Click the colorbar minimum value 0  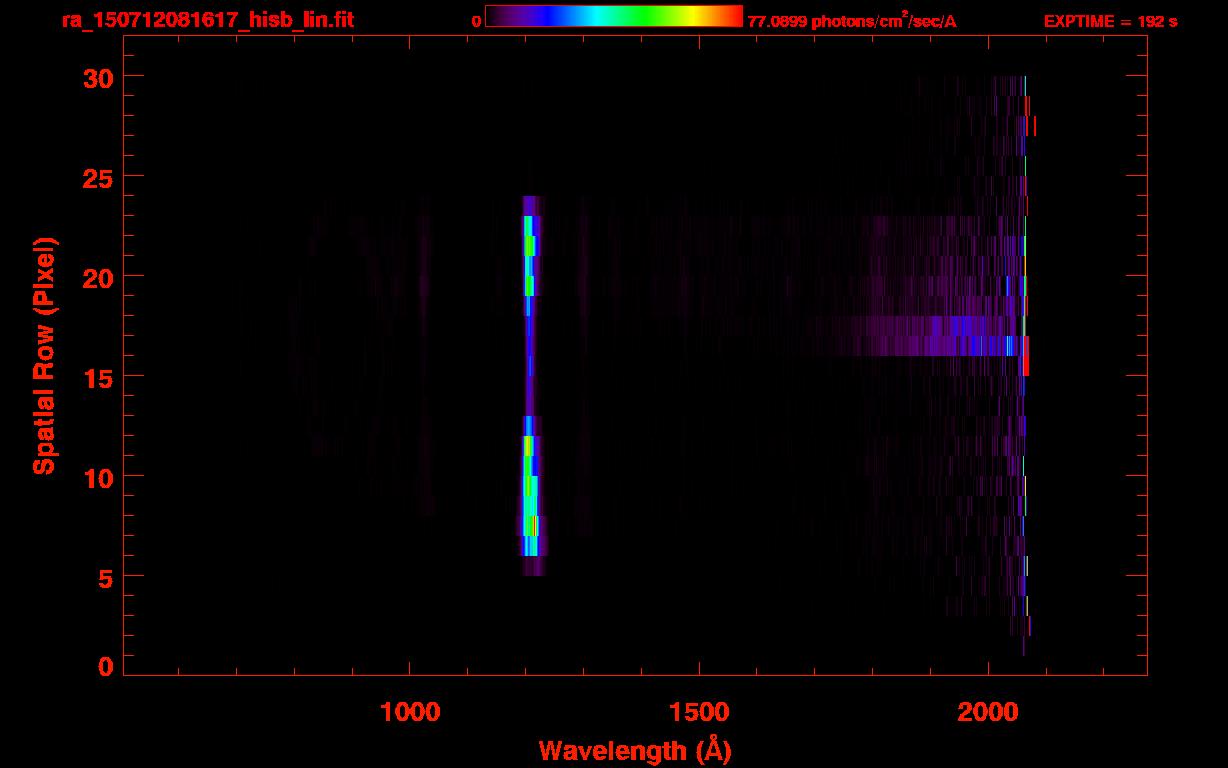click(476, 21)
